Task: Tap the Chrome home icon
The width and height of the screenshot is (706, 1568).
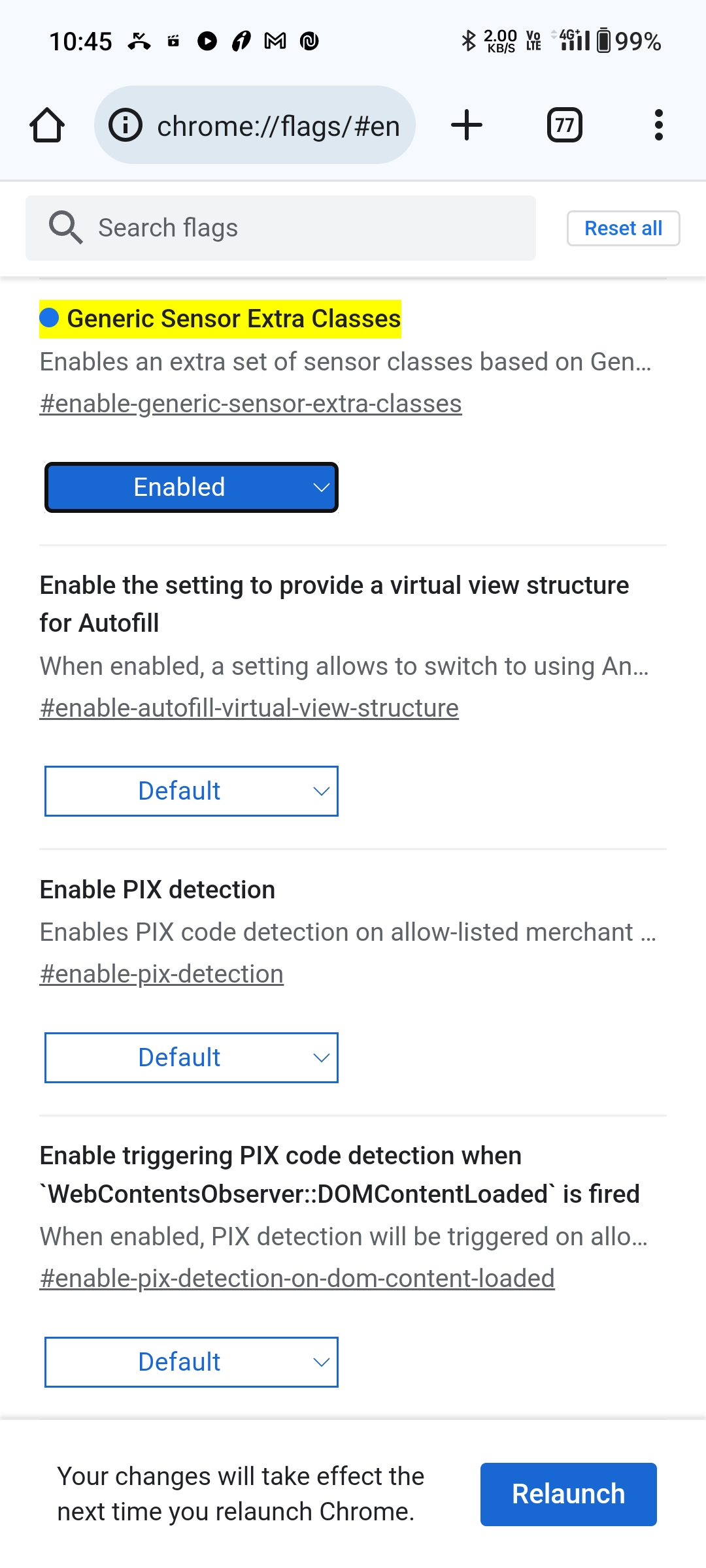Action: pos(47,125)
